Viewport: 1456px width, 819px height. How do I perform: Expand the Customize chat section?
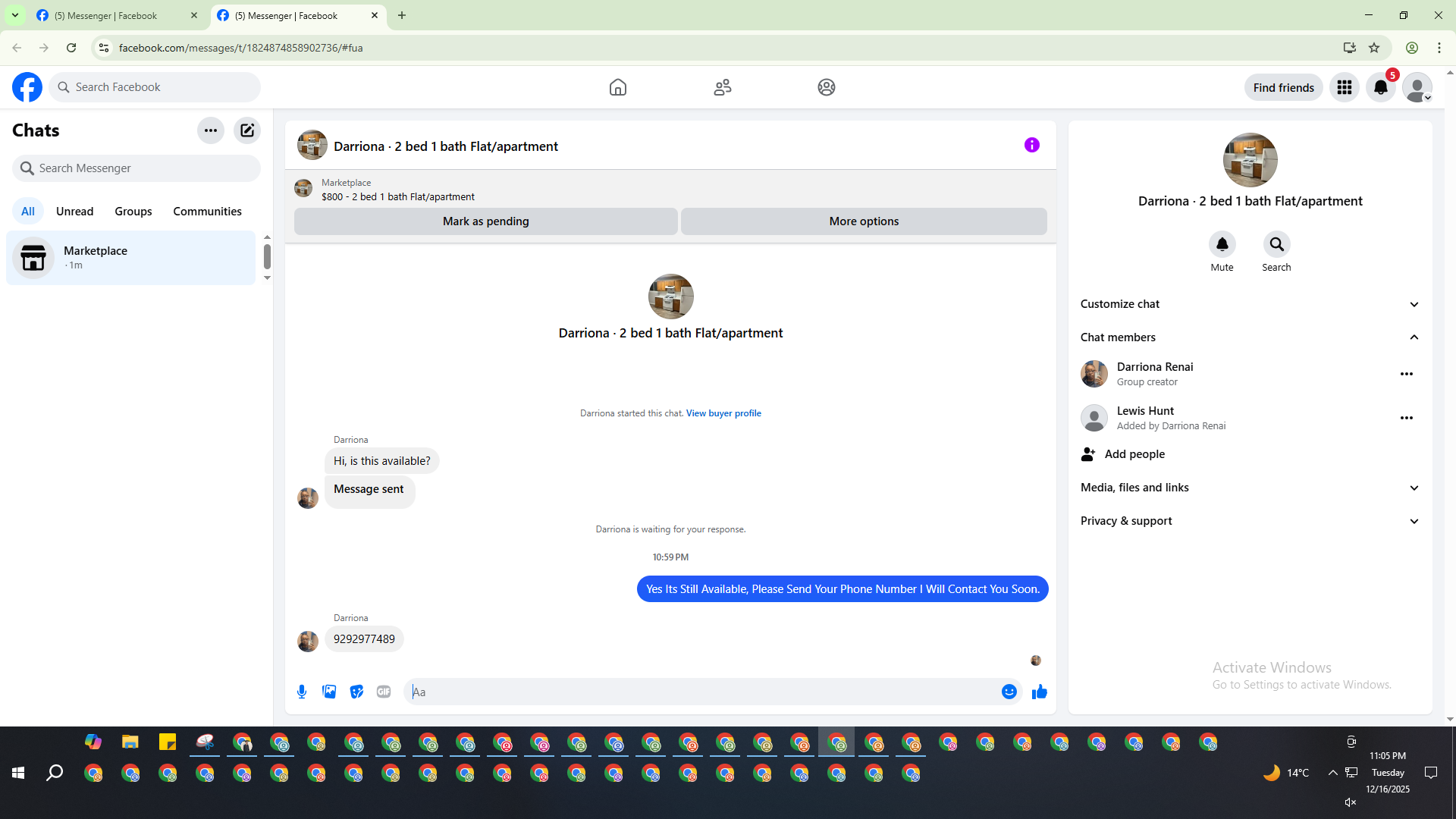1250,304
